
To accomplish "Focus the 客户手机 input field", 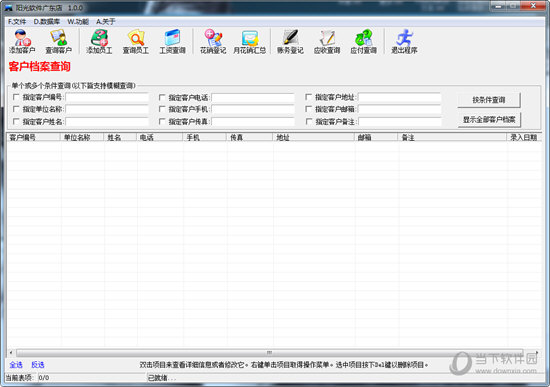I will point(253,109).
